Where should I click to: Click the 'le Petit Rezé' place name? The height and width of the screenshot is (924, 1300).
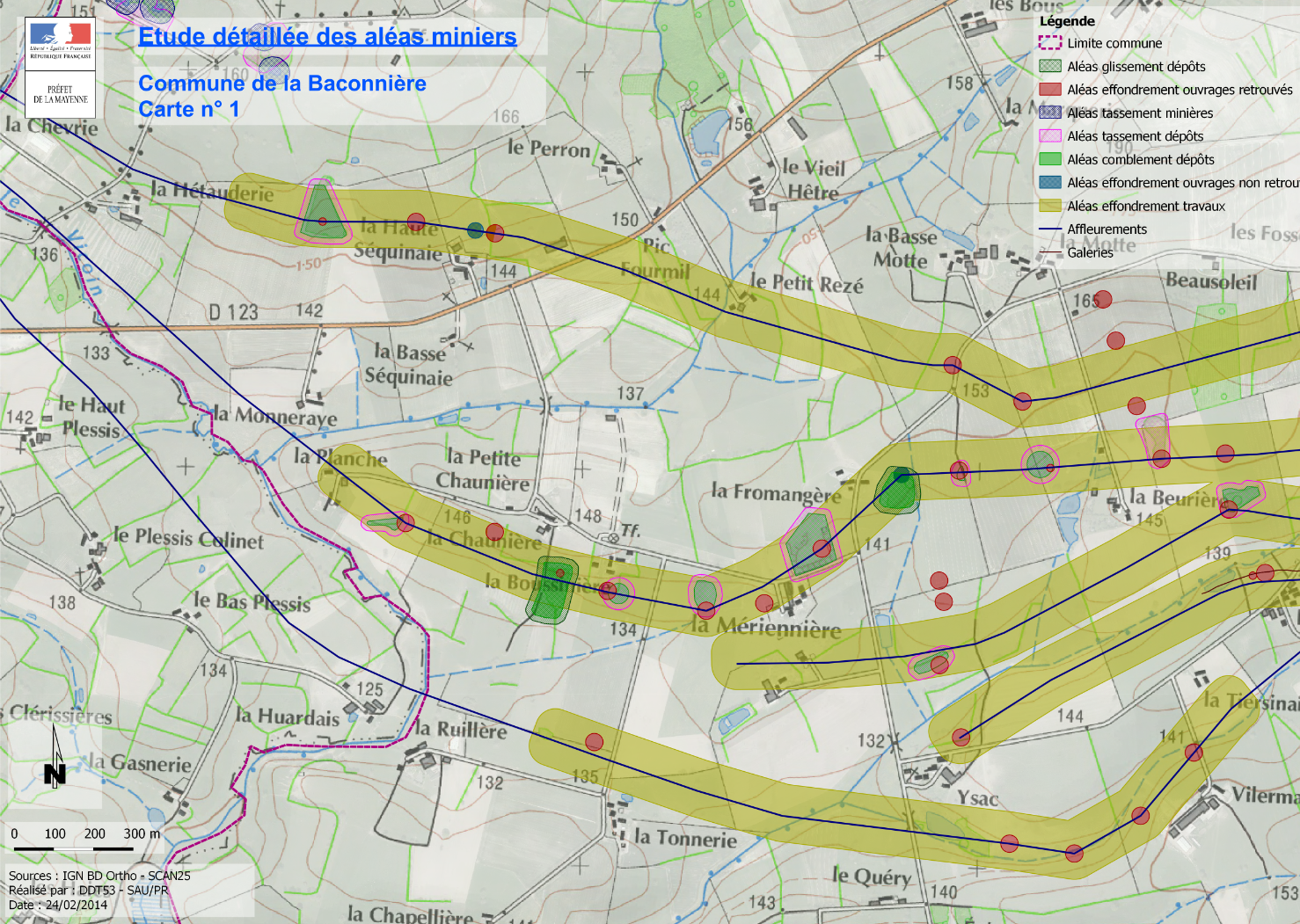(807, 282)
